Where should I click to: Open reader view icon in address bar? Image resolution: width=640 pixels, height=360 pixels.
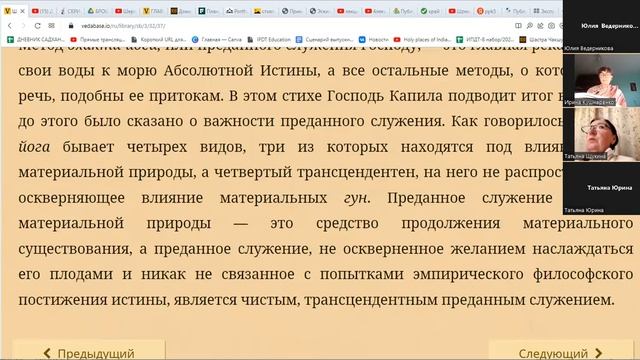pos(518,26)
